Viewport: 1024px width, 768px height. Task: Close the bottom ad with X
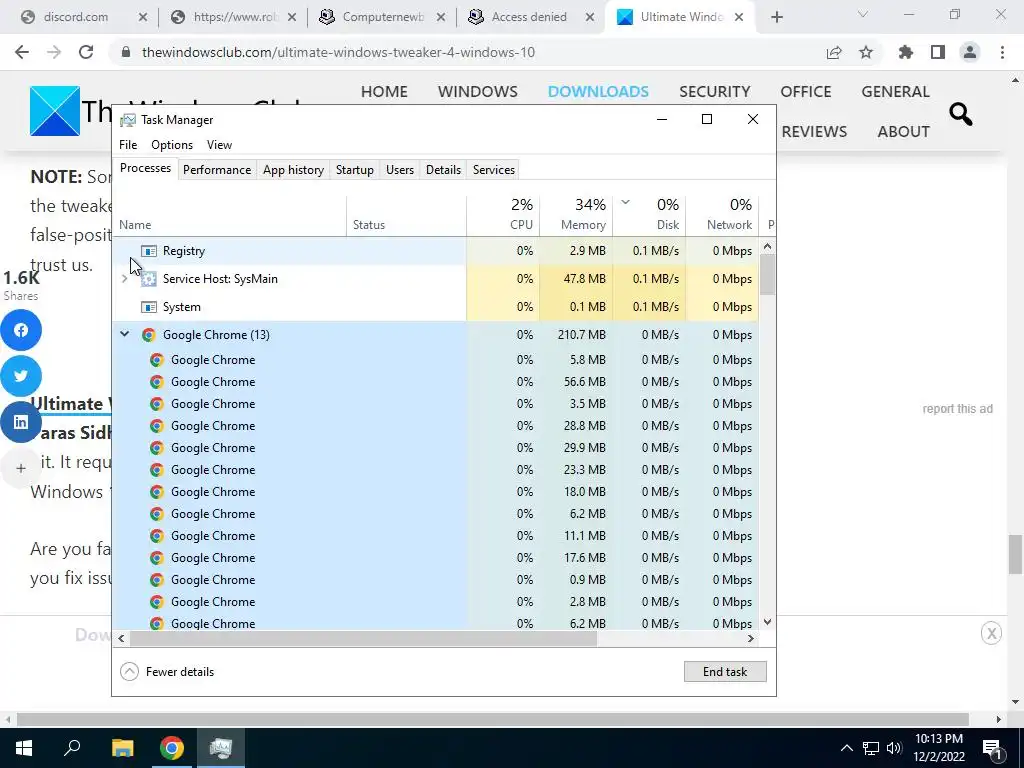click(x=991, y=633)
